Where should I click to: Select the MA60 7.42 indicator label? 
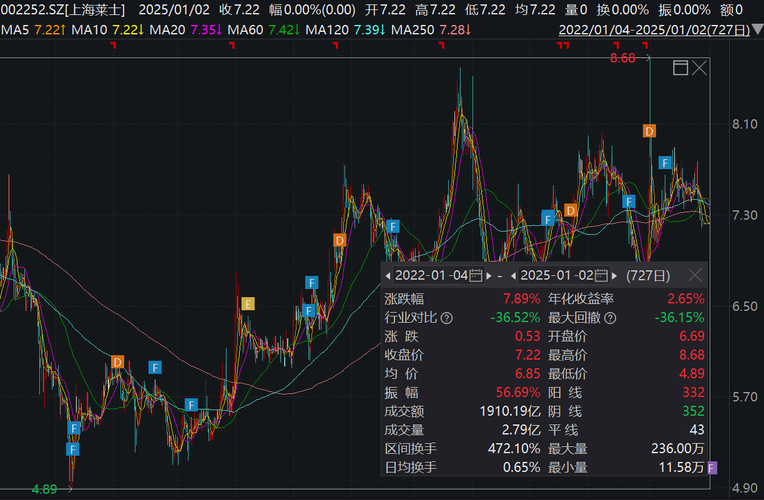[264, 30]
